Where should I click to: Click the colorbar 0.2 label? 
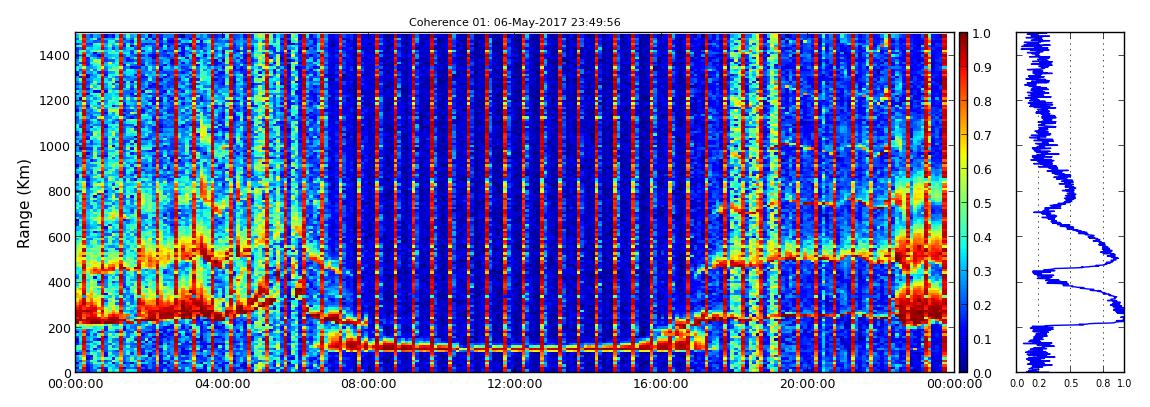click(x=982, y=305)
